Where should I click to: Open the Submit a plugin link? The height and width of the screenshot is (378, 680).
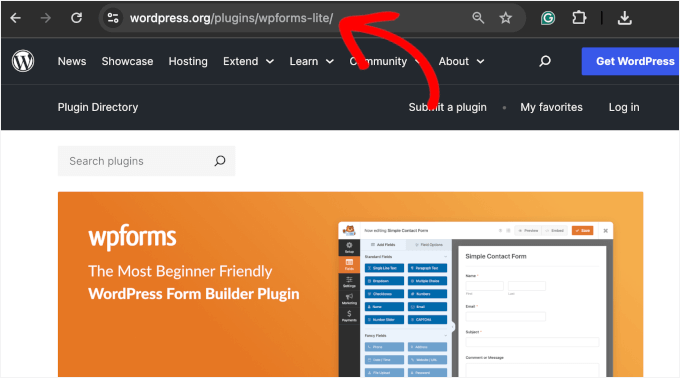(x=448, y=107)
